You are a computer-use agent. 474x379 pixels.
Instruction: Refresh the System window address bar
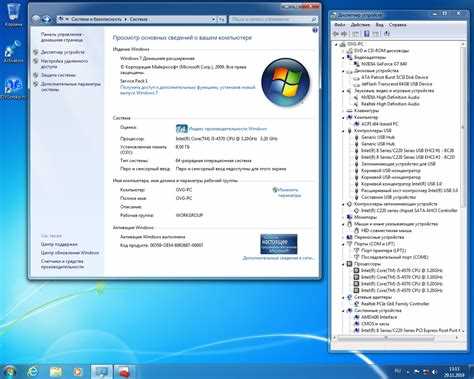[x=221, y=20]
